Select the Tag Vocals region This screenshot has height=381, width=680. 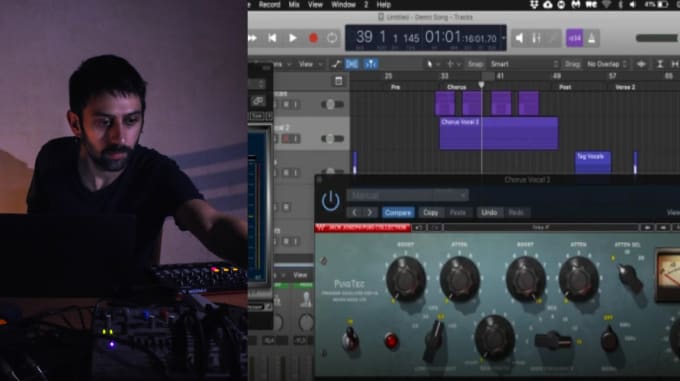593,162
